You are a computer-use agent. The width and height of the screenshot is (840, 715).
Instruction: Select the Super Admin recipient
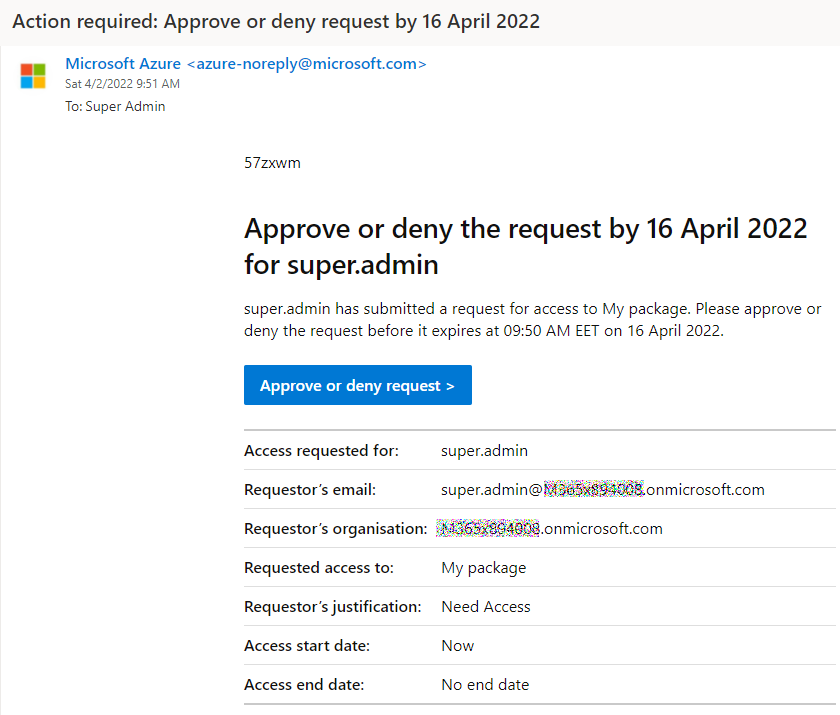click(125, 106)
